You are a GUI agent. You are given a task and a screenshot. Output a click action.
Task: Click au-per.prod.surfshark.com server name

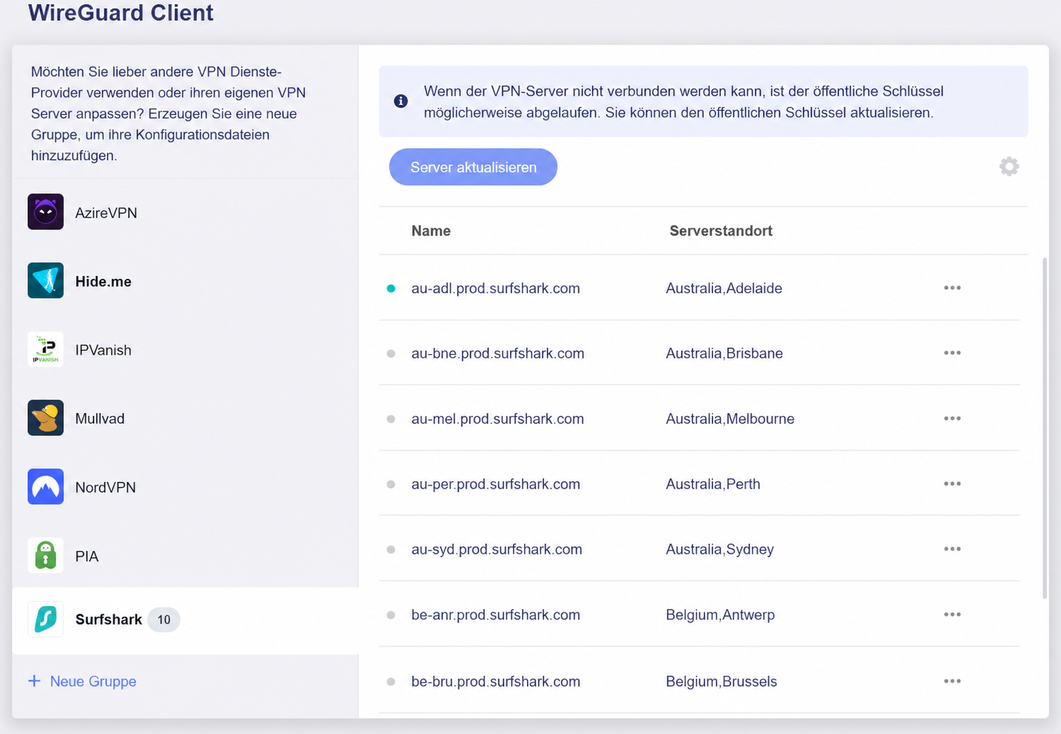click(x=495, y=484)
